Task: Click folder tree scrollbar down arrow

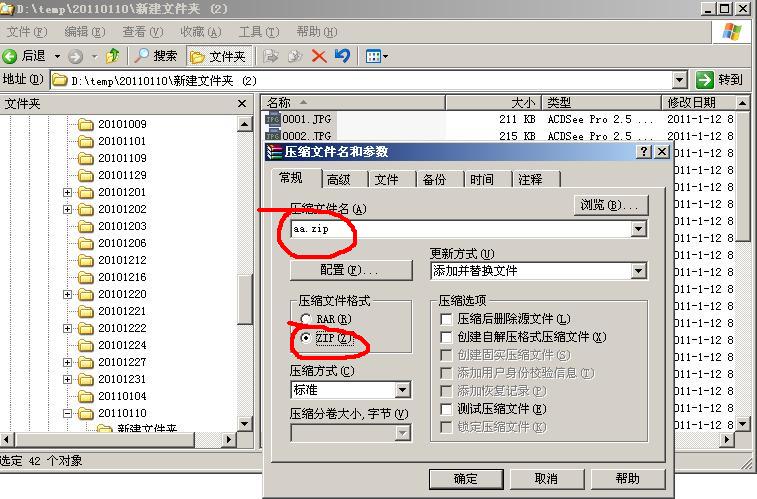Action: tap(245, 424)
